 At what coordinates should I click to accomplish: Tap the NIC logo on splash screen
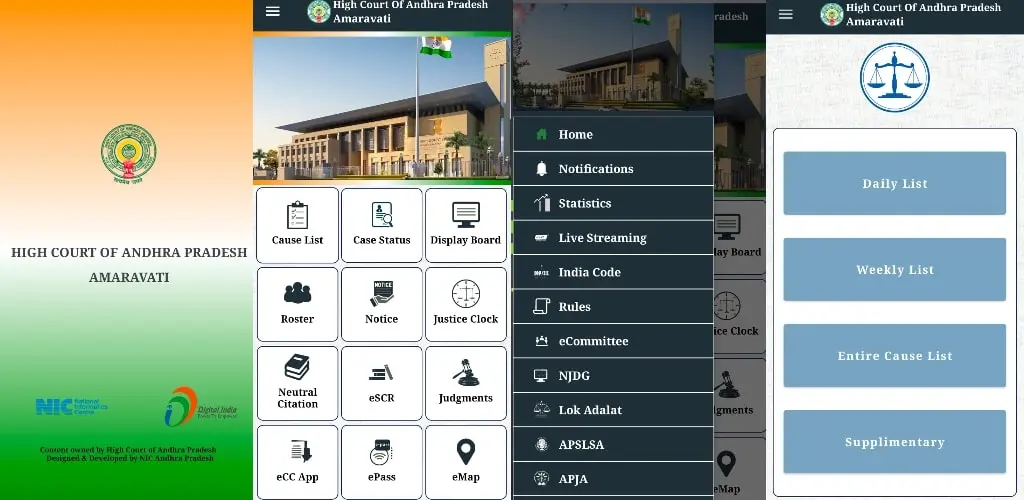point(71,406)
